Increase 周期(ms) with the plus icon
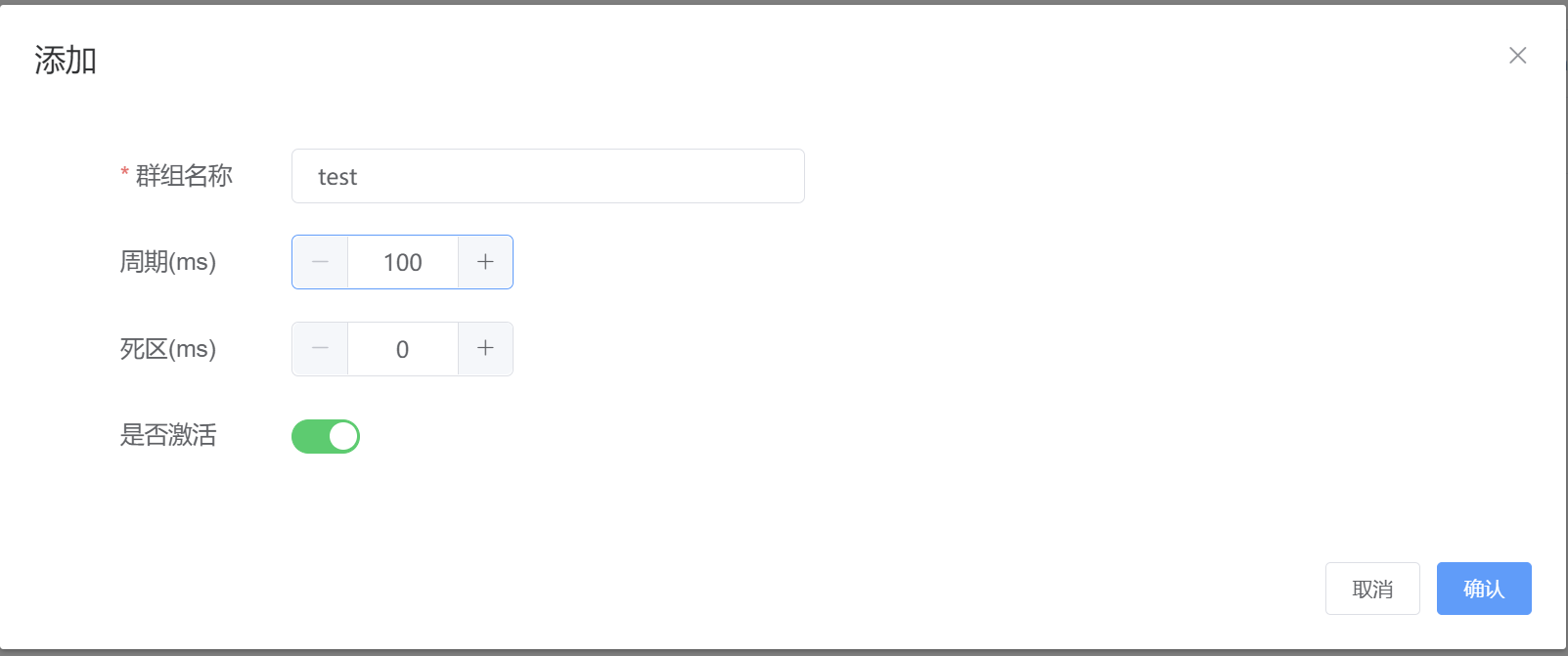 click(x=485, y=262)
